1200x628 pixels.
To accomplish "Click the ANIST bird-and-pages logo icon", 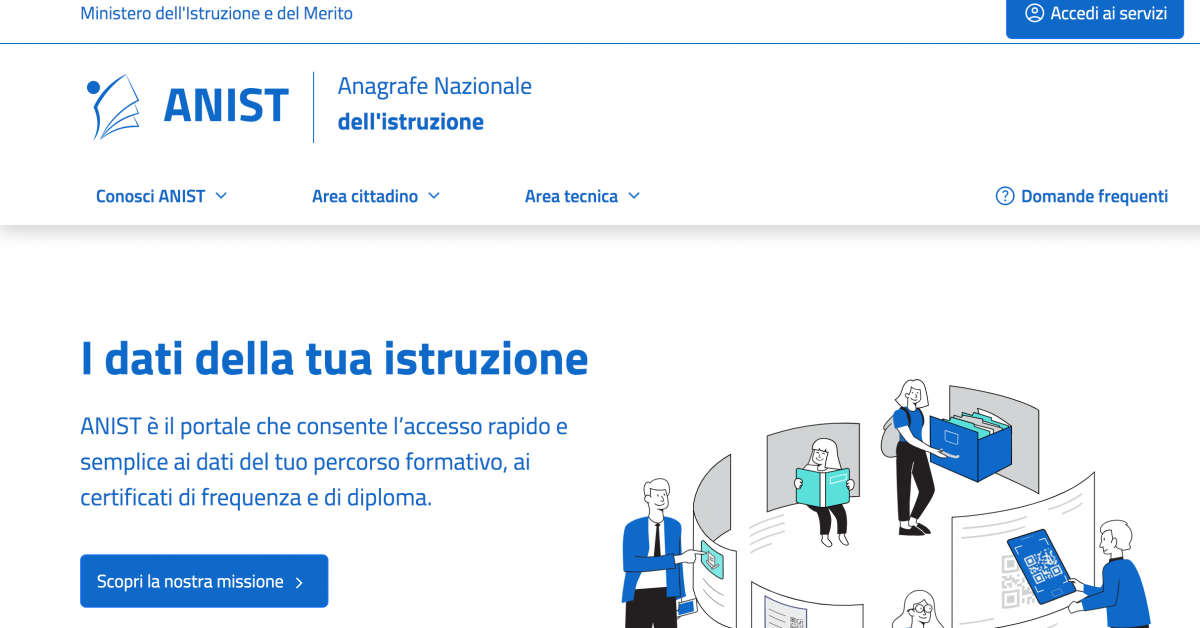I will tap(112, 106).
